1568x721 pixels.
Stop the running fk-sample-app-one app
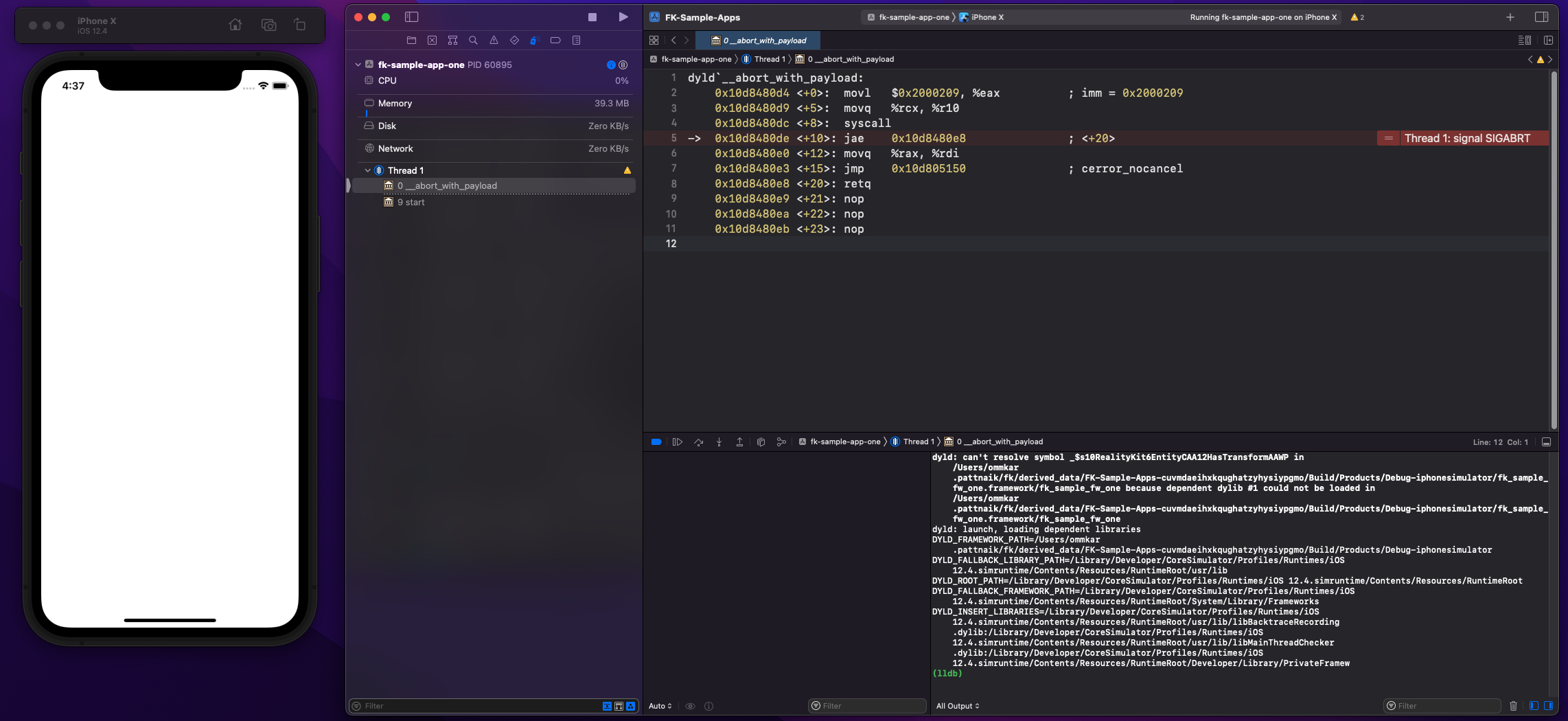[592, 17]
